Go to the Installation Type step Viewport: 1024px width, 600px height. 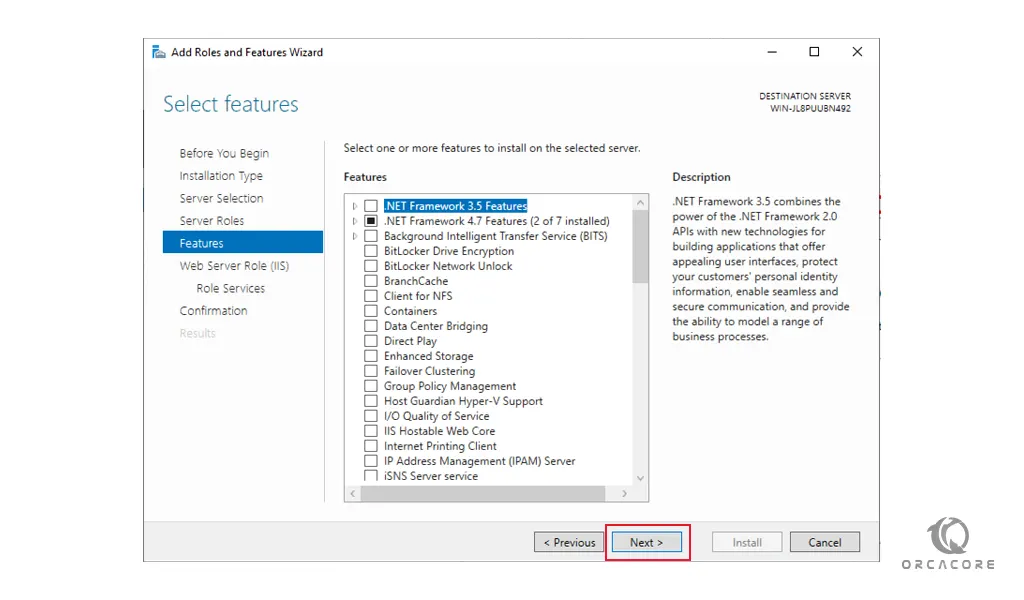tap(221, 176)
